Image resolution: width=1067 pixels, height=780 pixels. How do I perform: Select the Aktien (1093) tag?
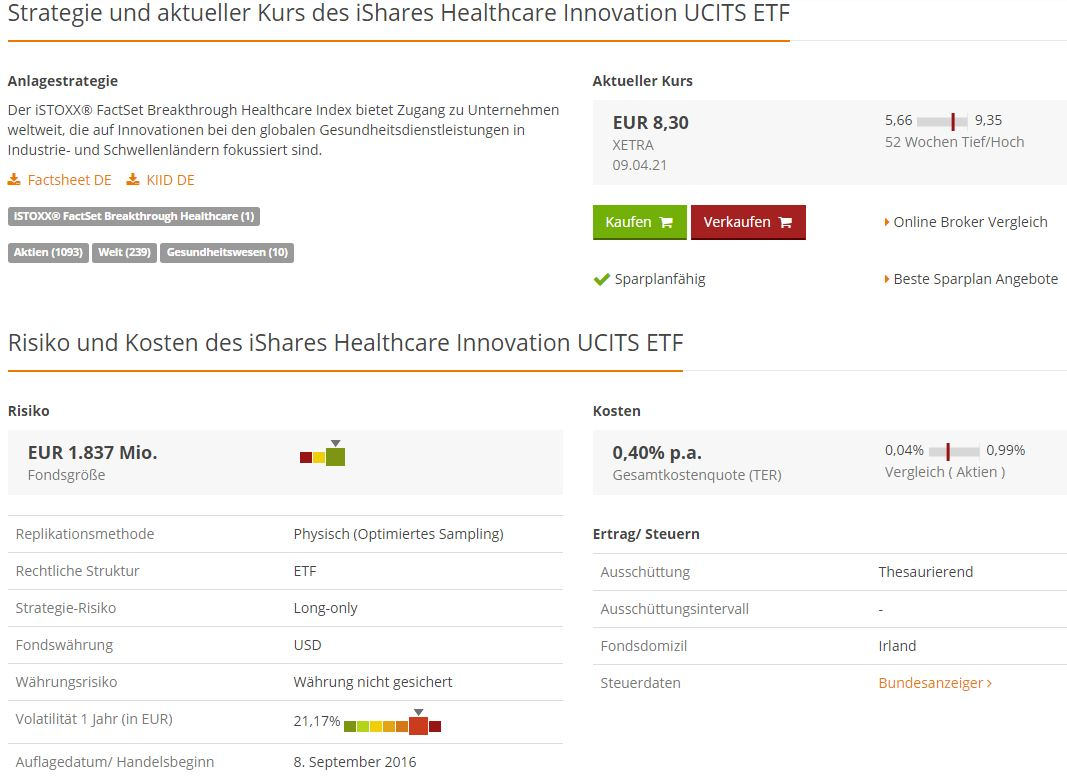[48, 253]
